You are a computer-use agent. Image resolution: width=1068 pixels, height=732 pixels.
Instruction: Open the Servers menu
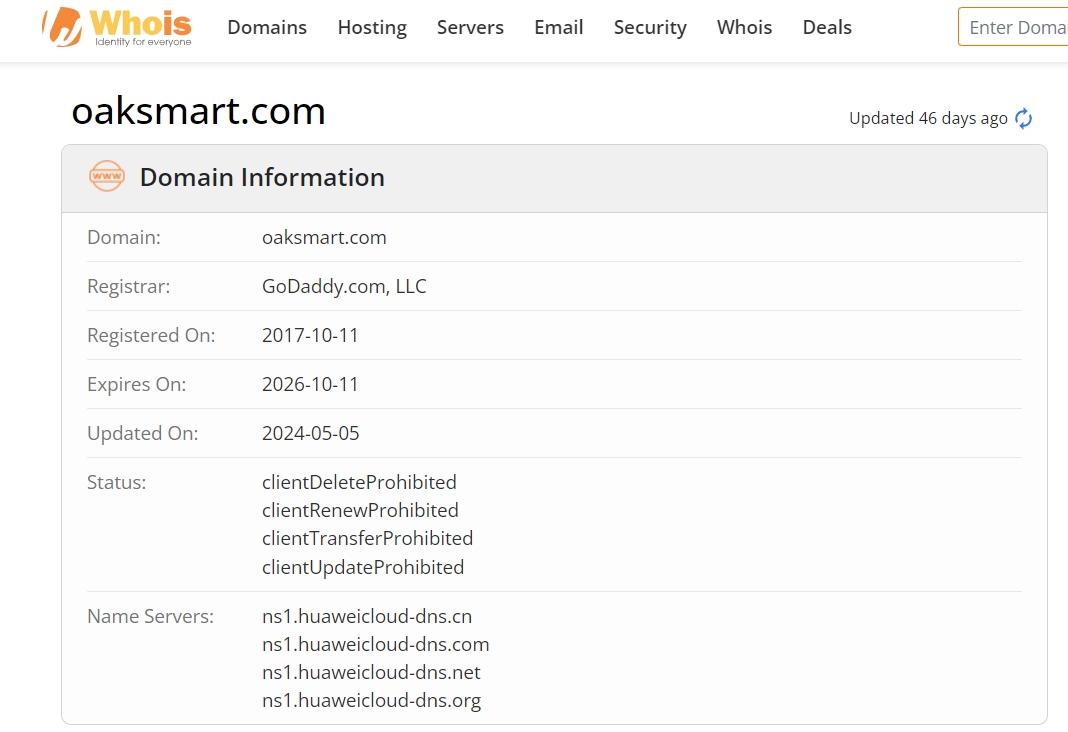pos(470,27)
